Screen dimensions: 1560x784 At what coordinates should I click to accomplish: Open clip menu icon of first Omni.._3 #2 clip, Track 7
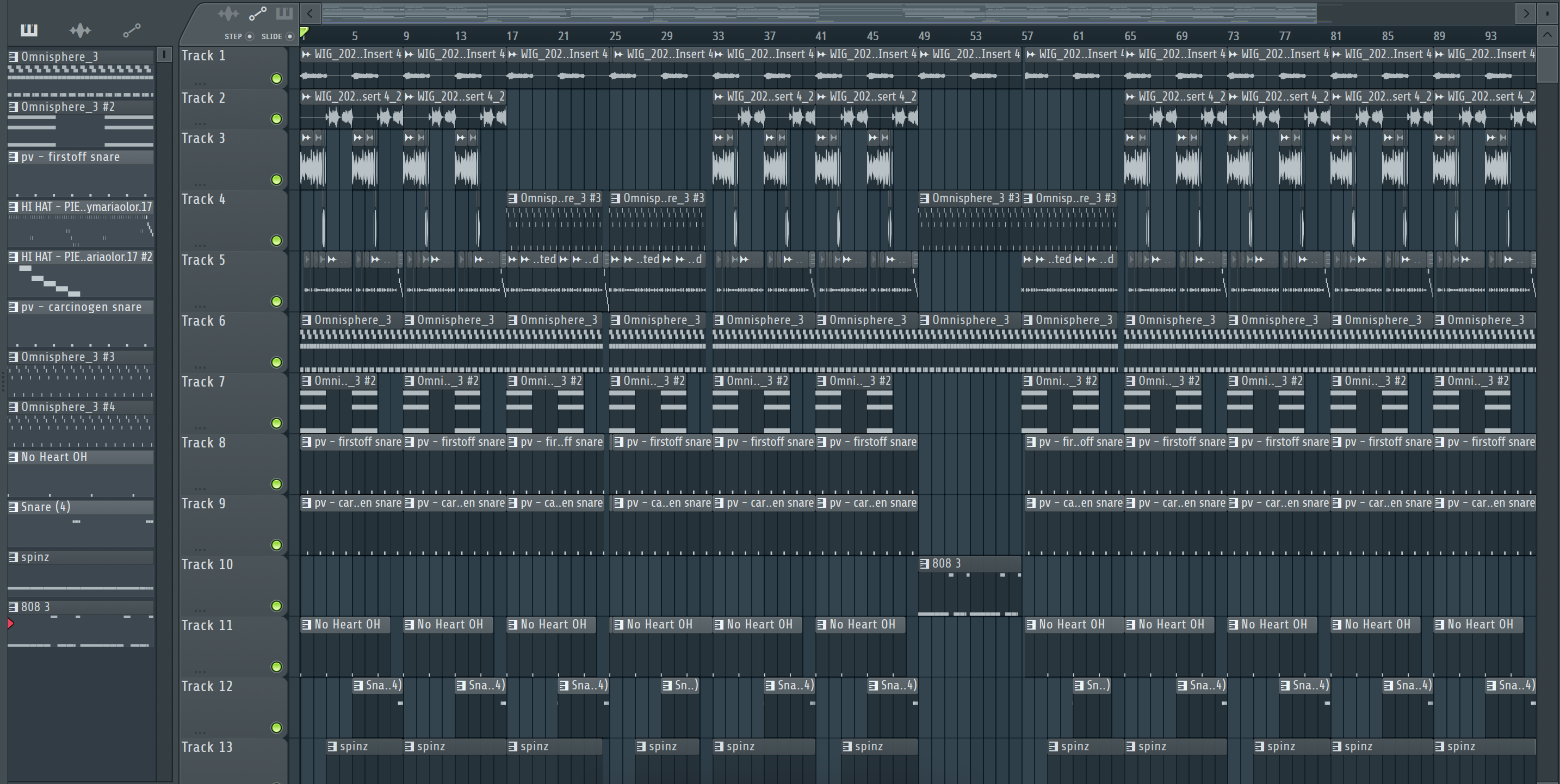(x=306, y=381)
